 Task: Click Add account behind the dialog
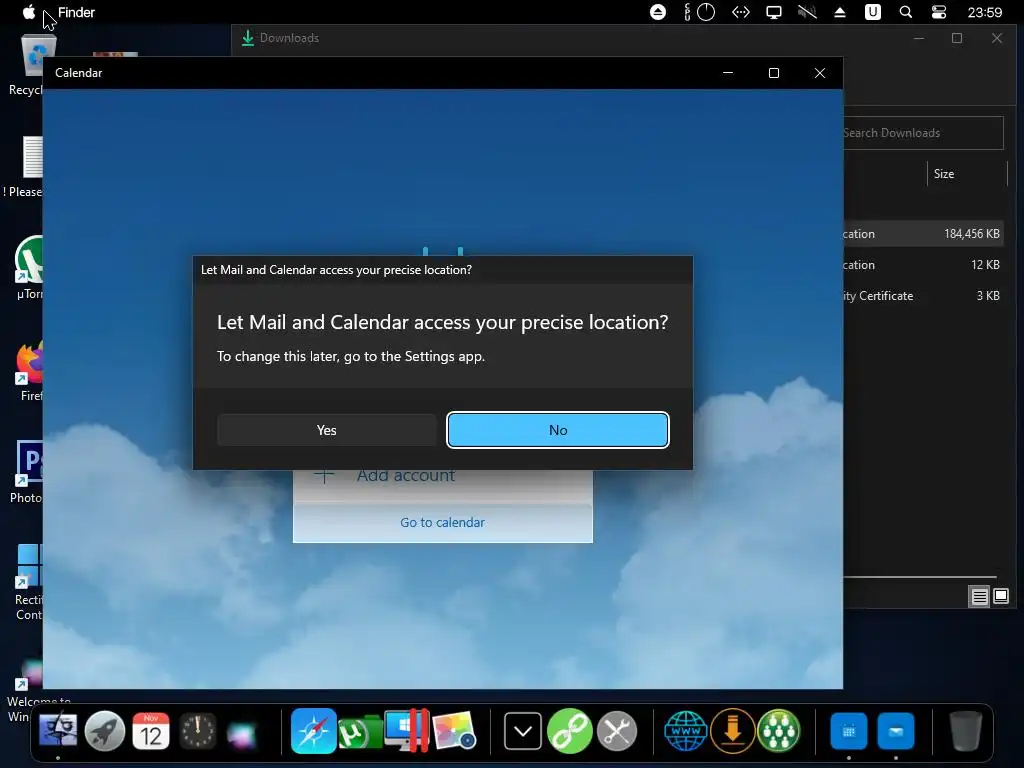pyautogui.click(x=406, y=475)
